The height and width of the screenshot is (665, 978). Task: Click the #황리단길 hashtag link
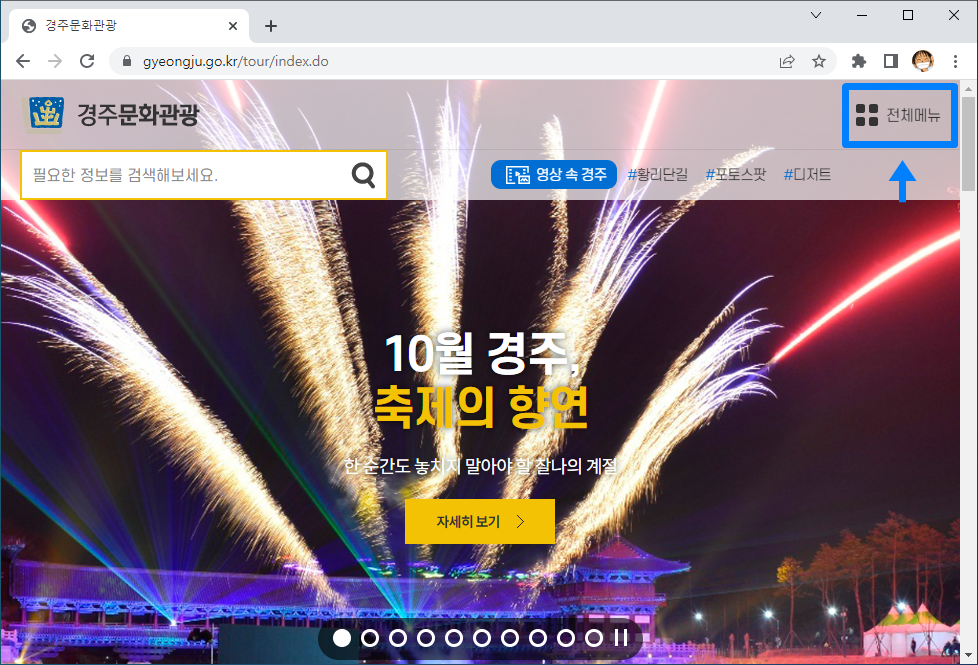tap(657, 175)
